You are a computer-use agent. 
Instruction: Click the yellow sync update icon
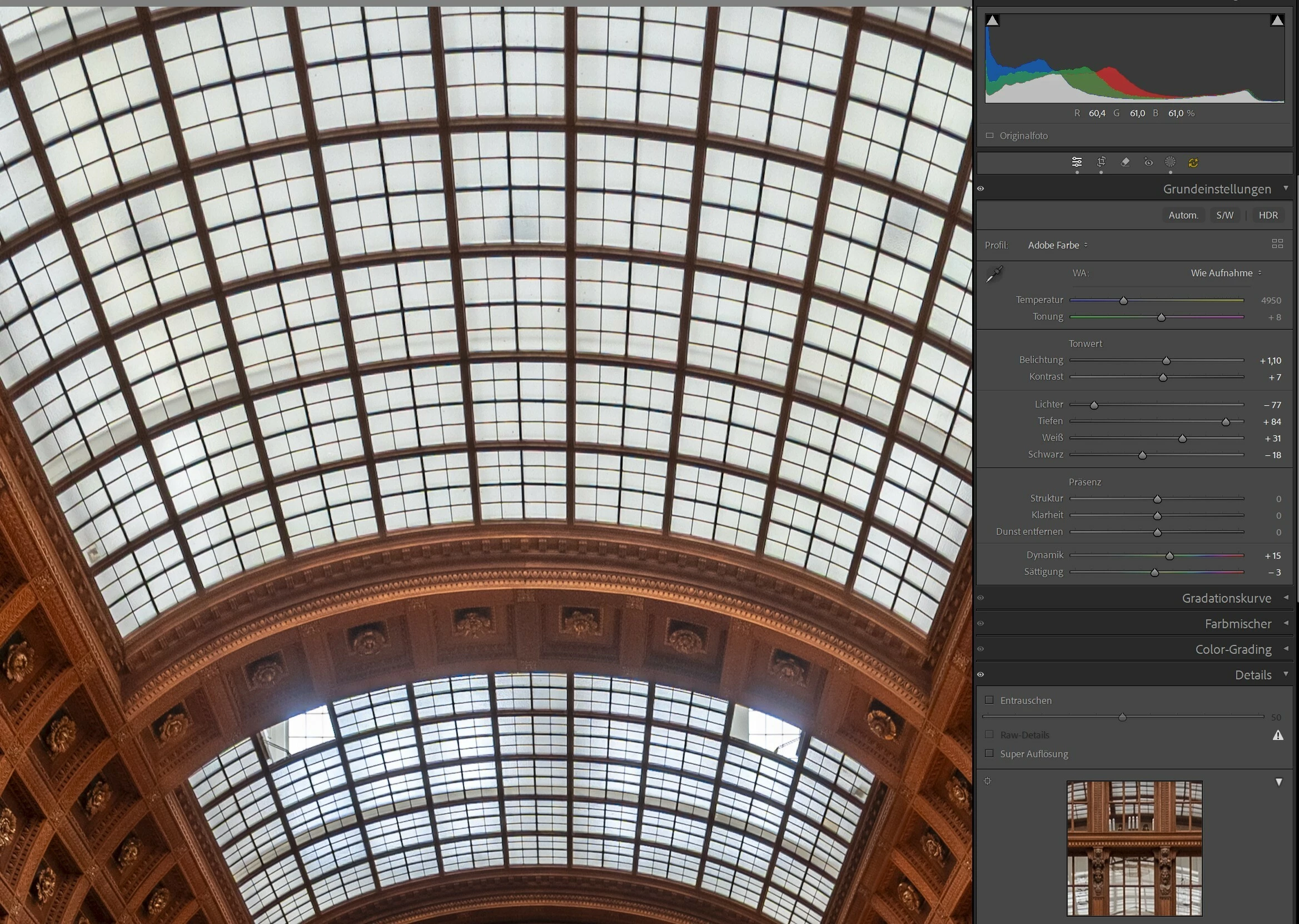point(1193,163)
